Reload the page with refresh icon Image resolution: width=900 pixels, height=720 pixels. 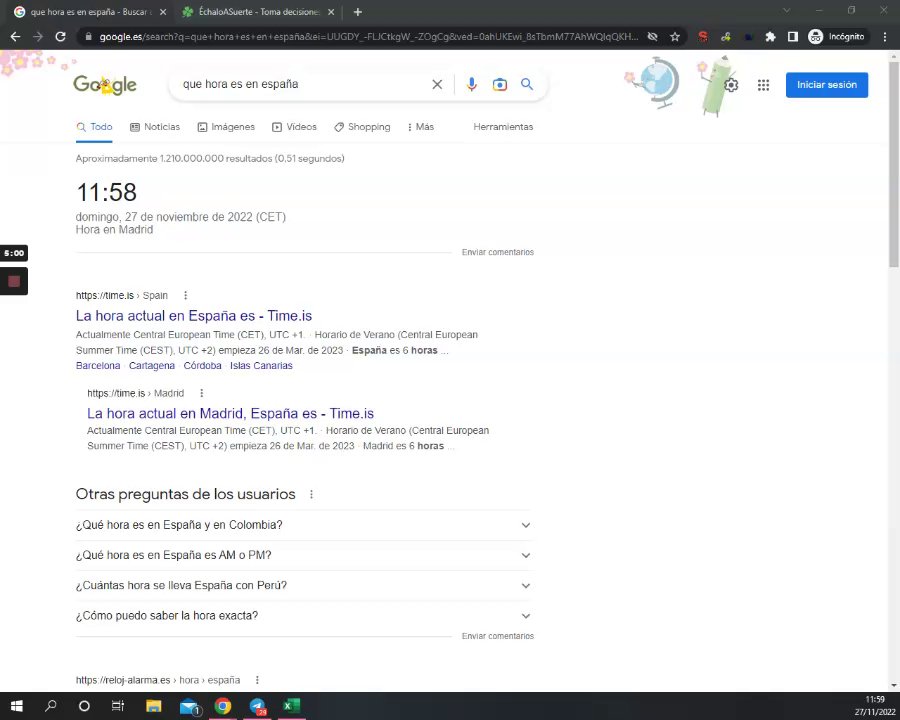click(60, 37)
